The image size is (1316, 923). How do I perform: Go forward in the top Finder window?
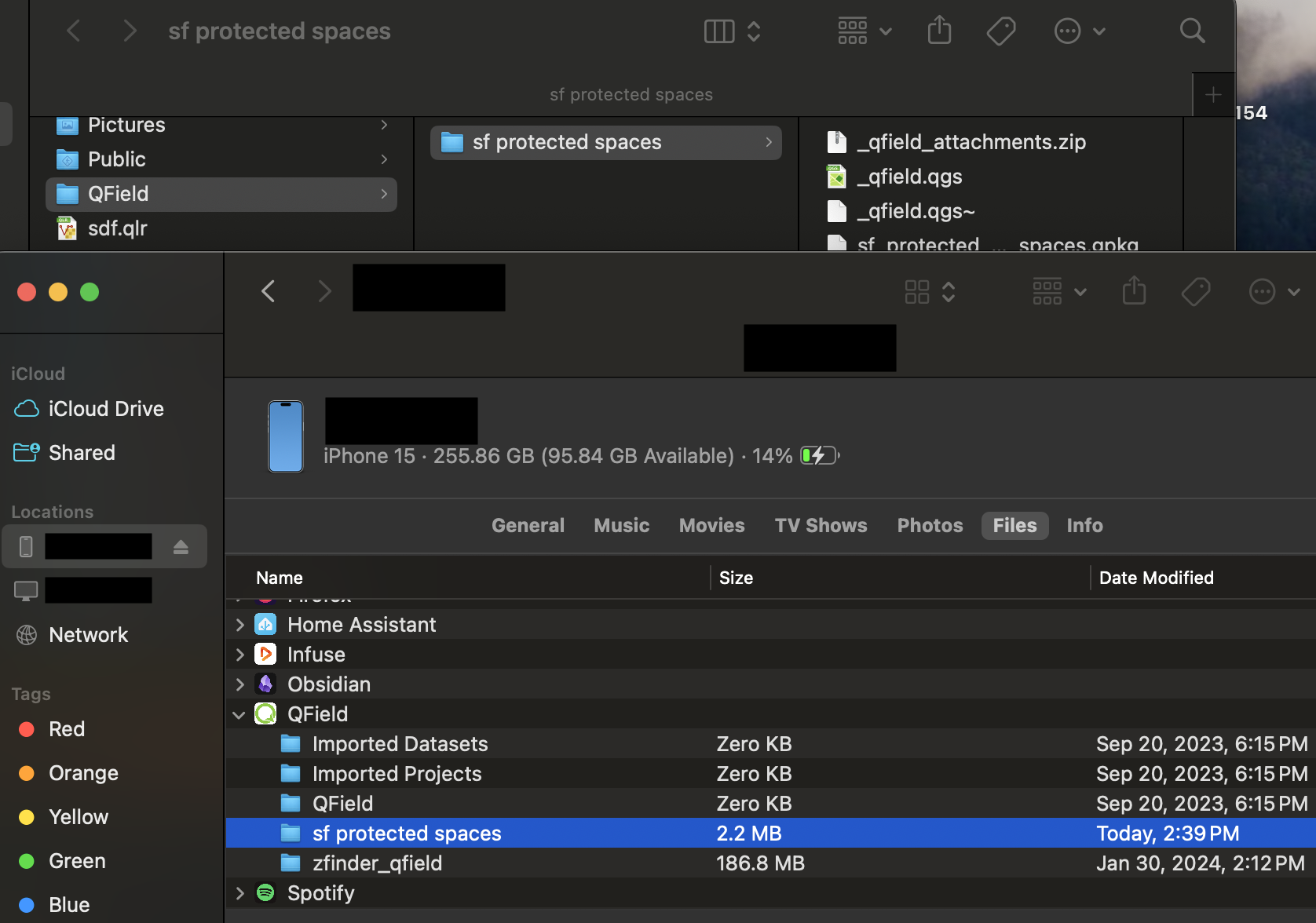(x=130, y=31)
